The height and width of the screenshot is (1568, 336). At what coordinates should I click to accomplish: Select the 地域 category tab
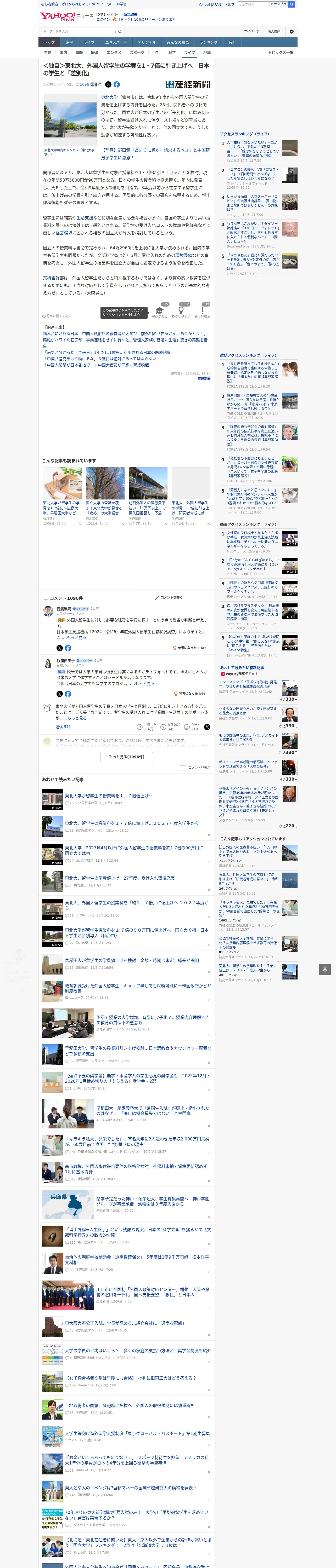[x=207, y=53]
